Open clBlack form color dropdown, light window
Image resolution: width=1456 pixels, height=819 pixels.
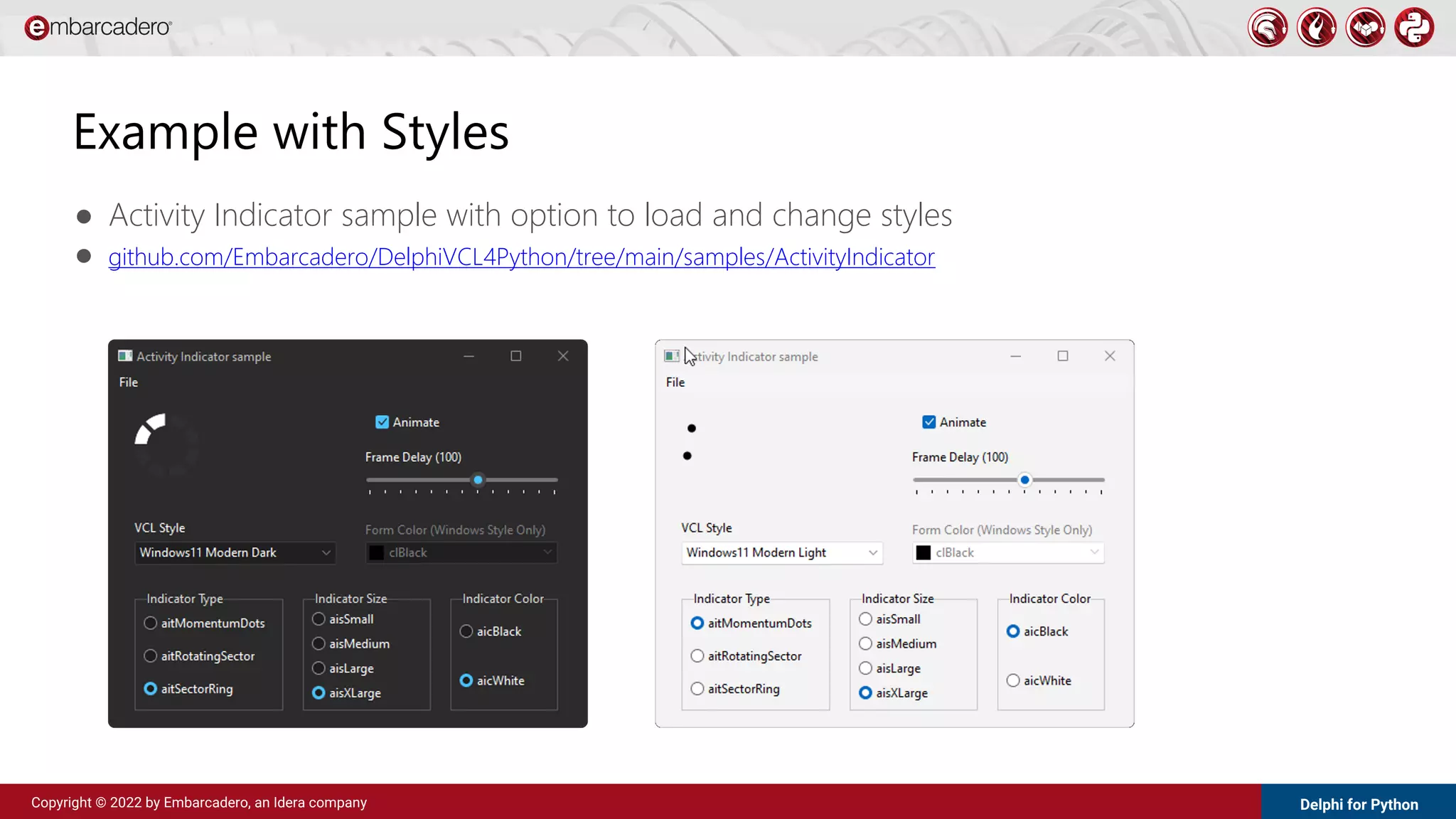click(x=1008, y=552)
